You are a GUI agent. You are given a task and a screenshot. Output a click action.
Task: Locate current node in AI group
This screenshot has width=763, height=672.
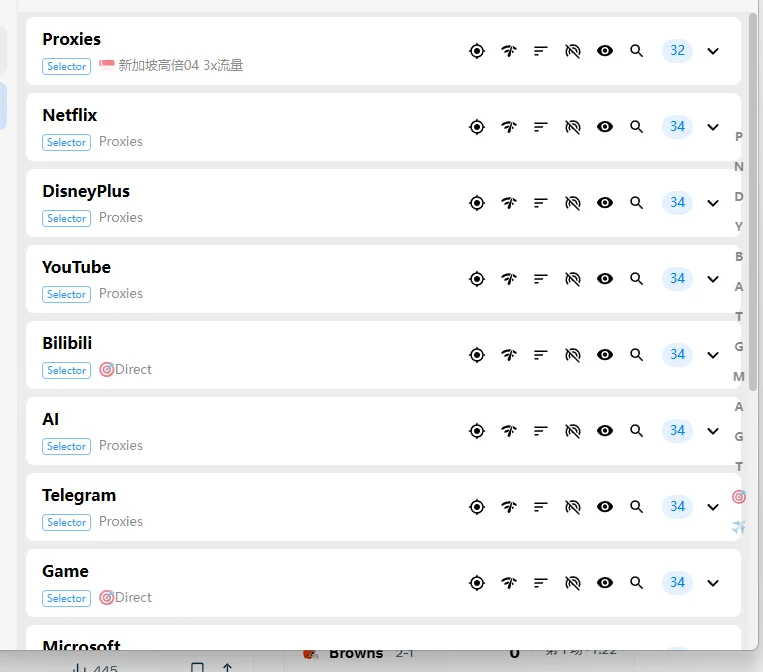pos(477,431)
